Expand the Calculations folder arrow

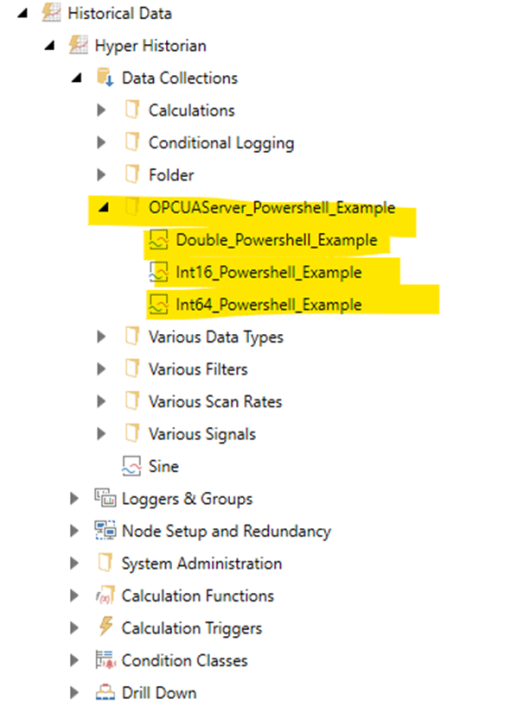[101, 110]
